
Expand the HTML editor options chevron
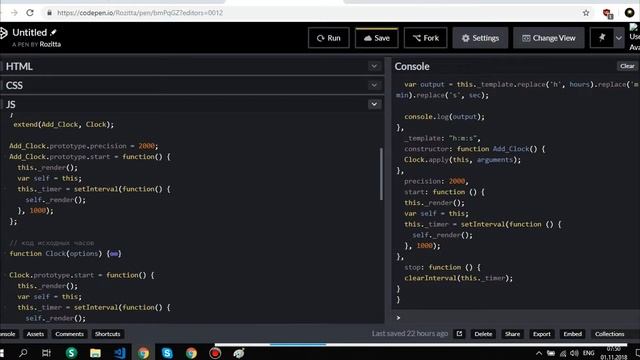click(x=374, y=66)
